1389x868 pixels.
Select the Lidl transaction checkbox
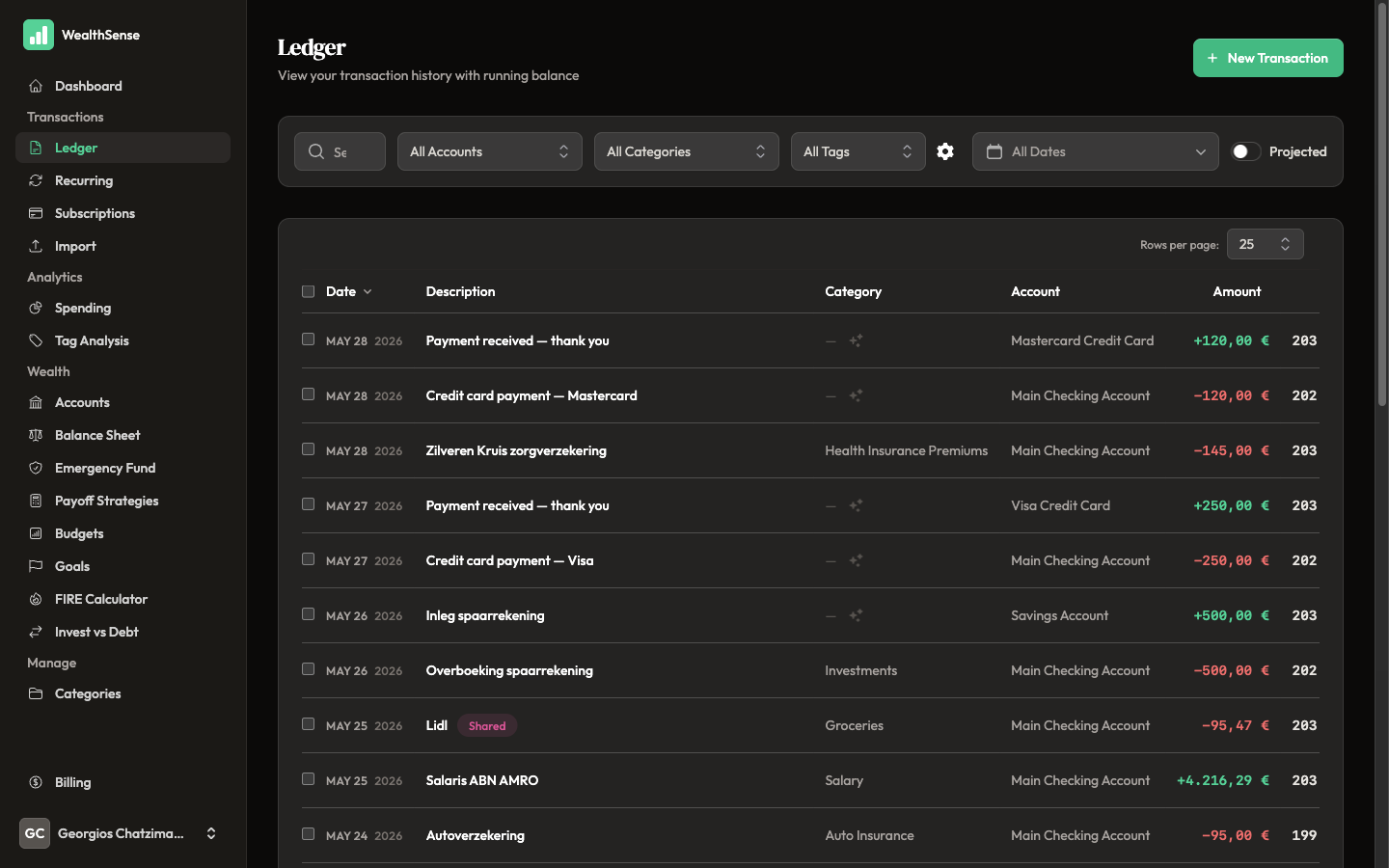tap(308, 724)
